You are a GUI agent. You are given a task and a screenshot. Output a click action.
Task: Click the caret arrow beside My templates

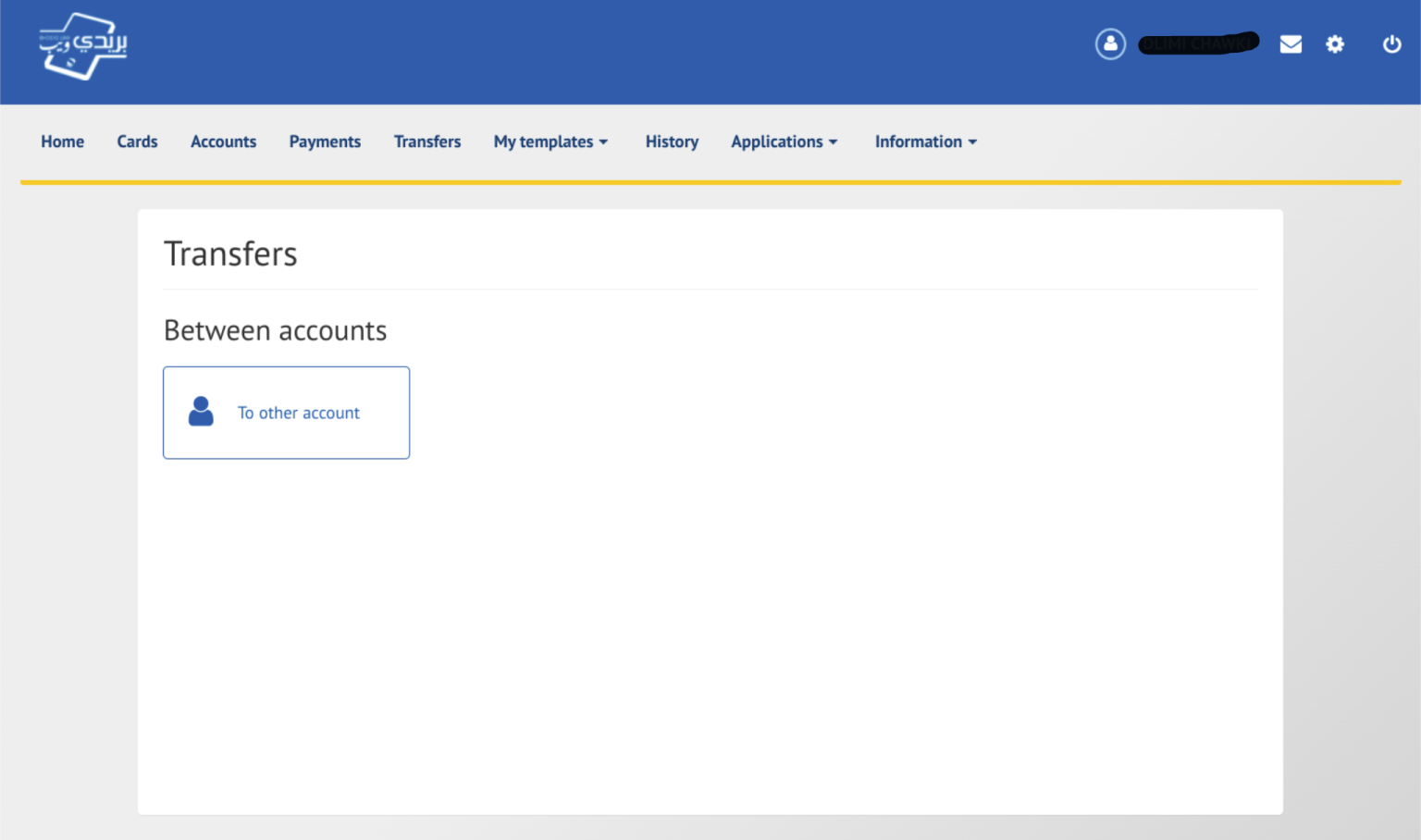coord(604,142)
